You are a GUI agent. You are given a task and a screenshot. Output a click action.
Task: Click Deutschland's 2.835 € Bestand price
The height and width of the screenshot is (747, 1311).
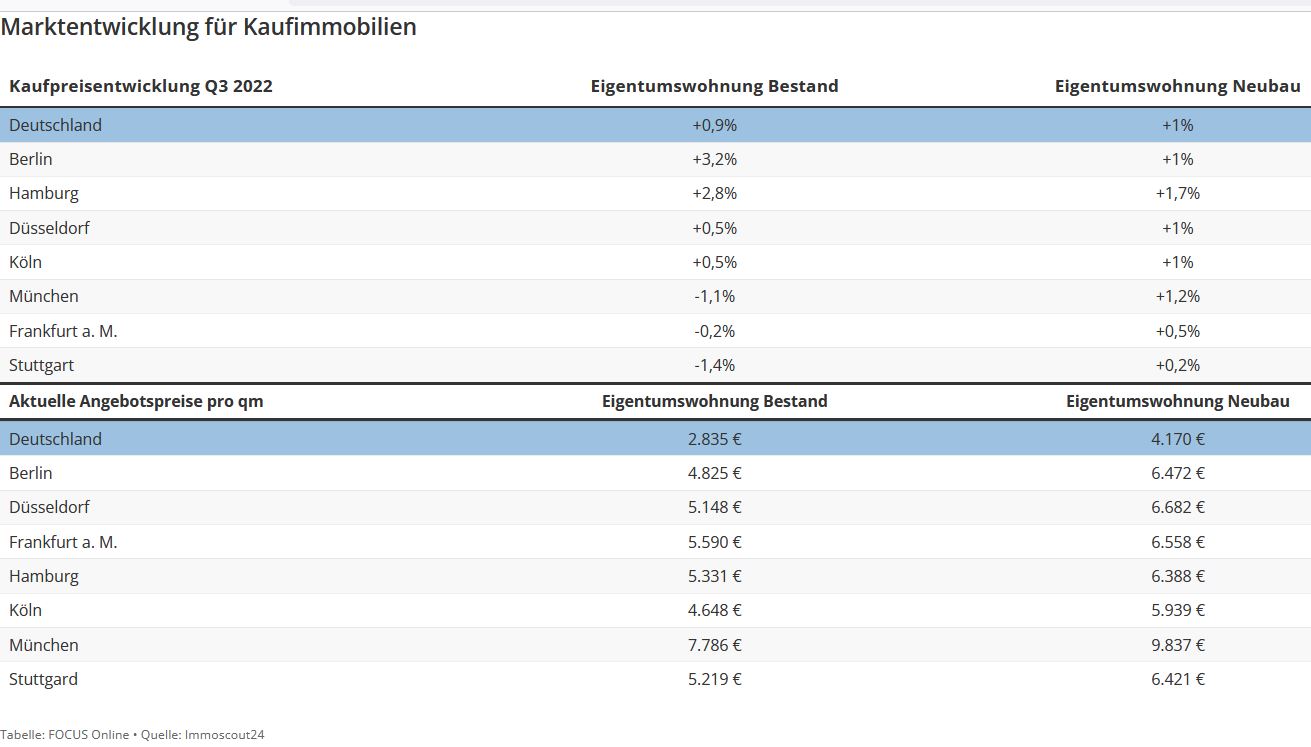coord(714,439)
